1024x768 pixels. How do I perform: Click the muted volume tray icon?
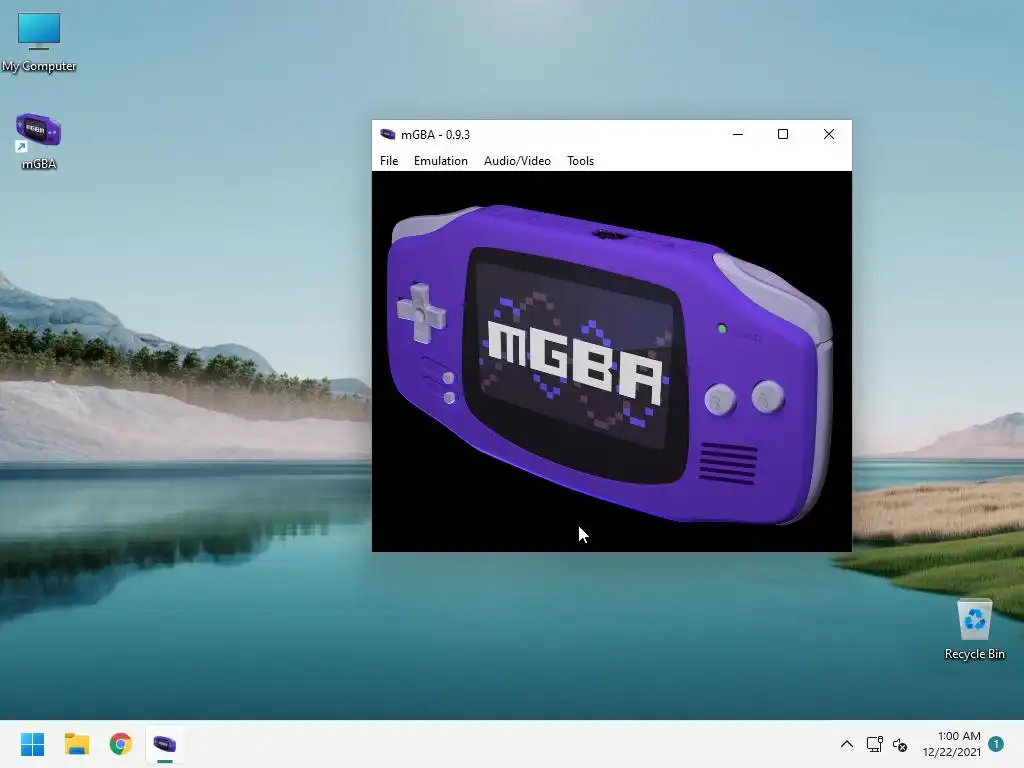[900, 744]
